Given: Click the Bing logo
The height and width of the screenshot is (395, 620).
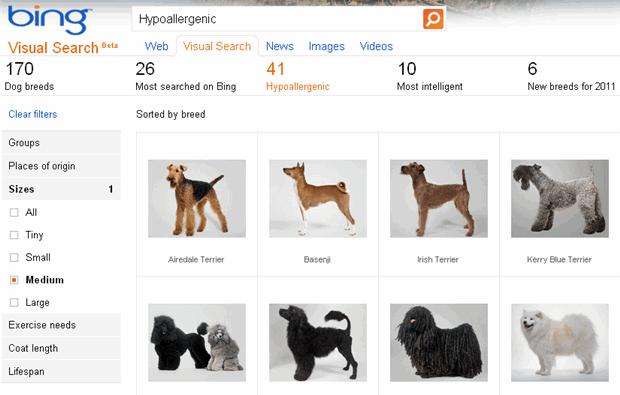Looking at the screenshot, I should click(x=50, y=19).
